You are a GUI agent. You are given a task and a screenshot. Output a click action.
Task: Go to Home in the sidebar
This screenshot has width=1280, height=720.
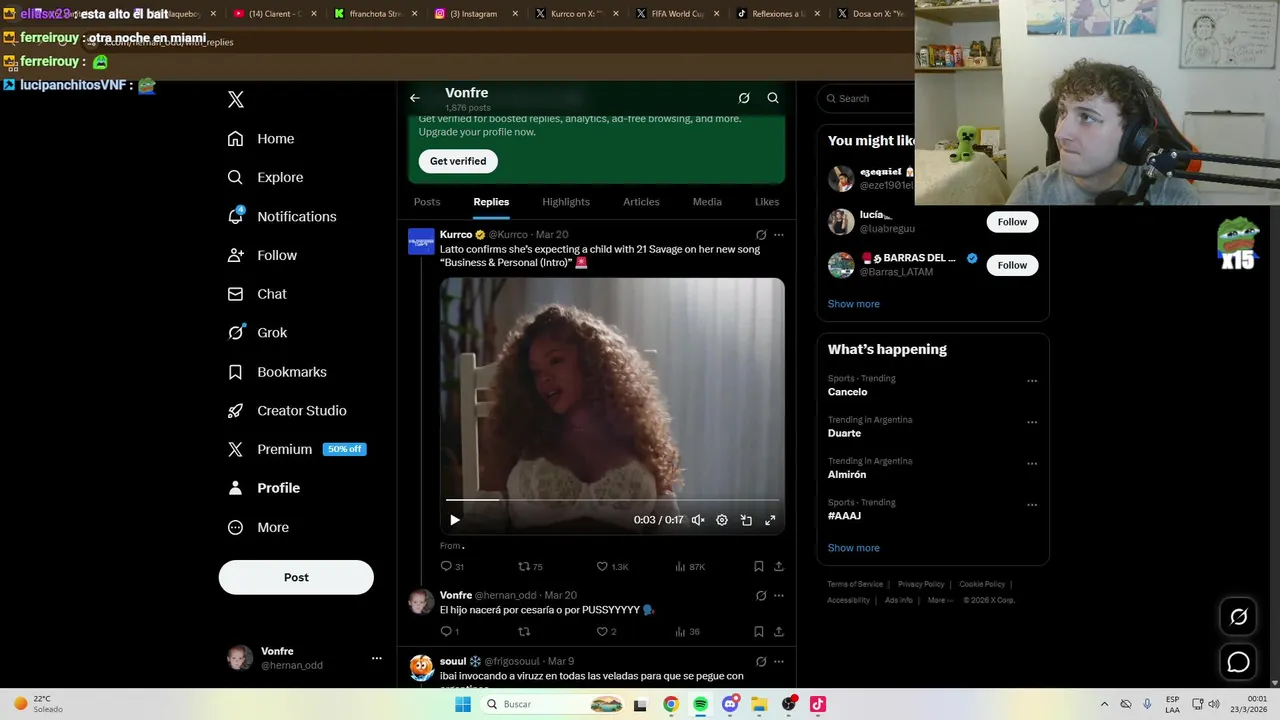click(x=261, y=139)
